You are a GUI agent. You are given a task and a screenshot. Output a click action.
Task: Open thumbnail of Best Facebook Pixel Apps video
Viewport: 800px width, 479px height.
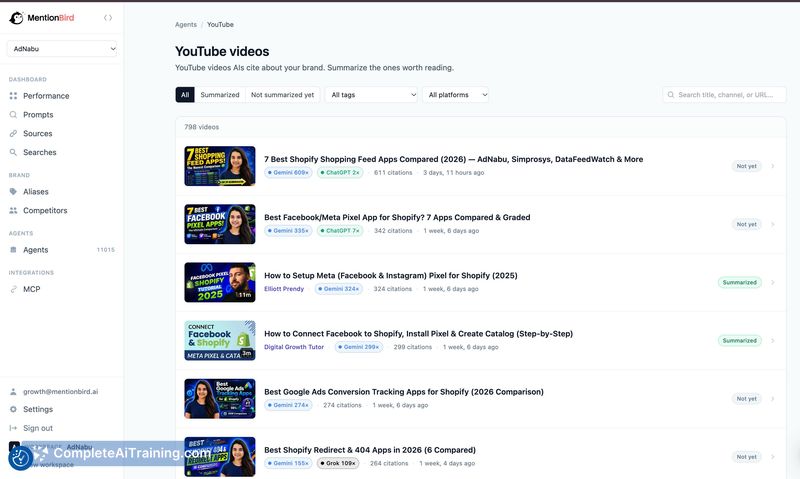220,224
